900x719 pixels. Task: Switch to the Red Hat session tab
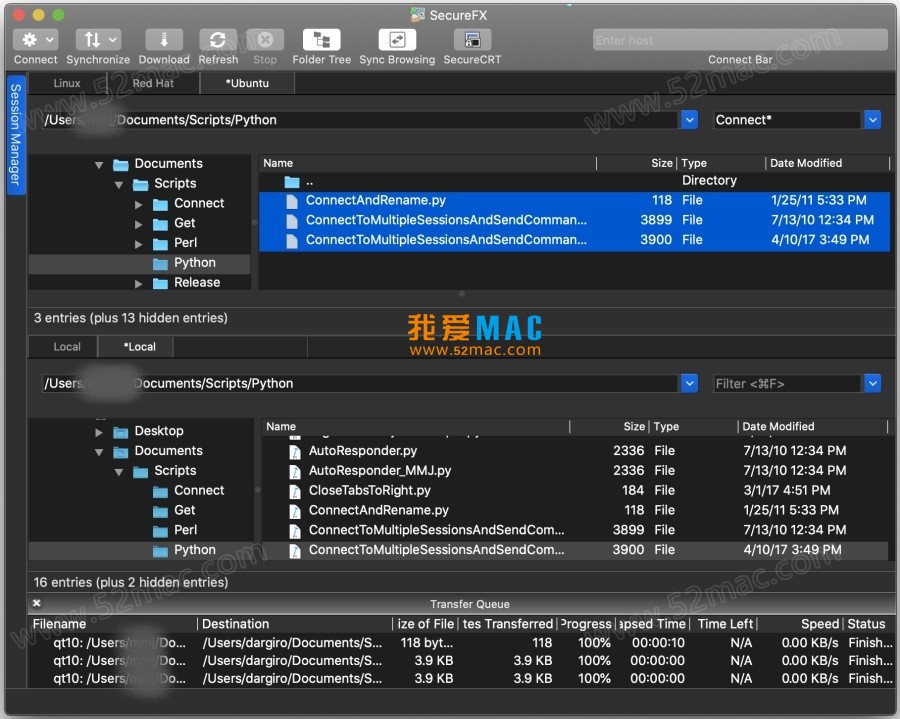pos(153,83)
